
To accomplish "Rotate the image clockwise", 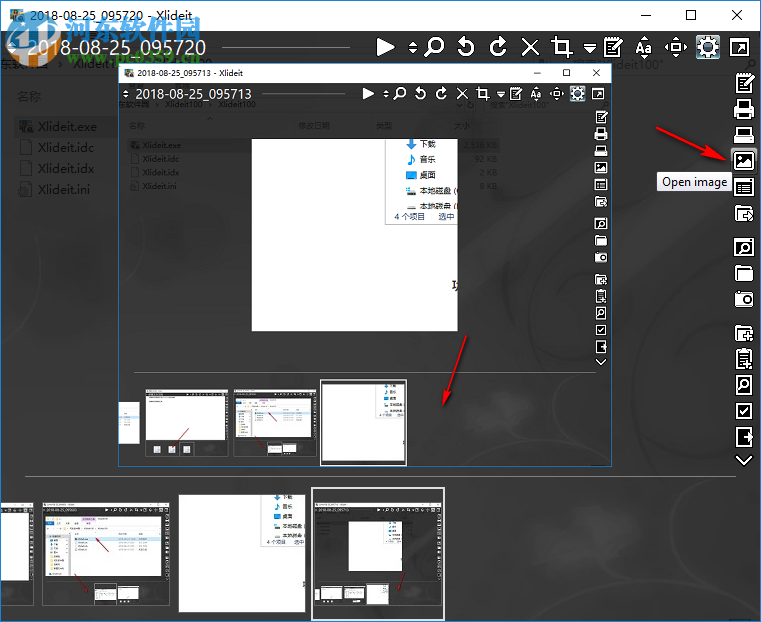I will click(x=498, y=47).
